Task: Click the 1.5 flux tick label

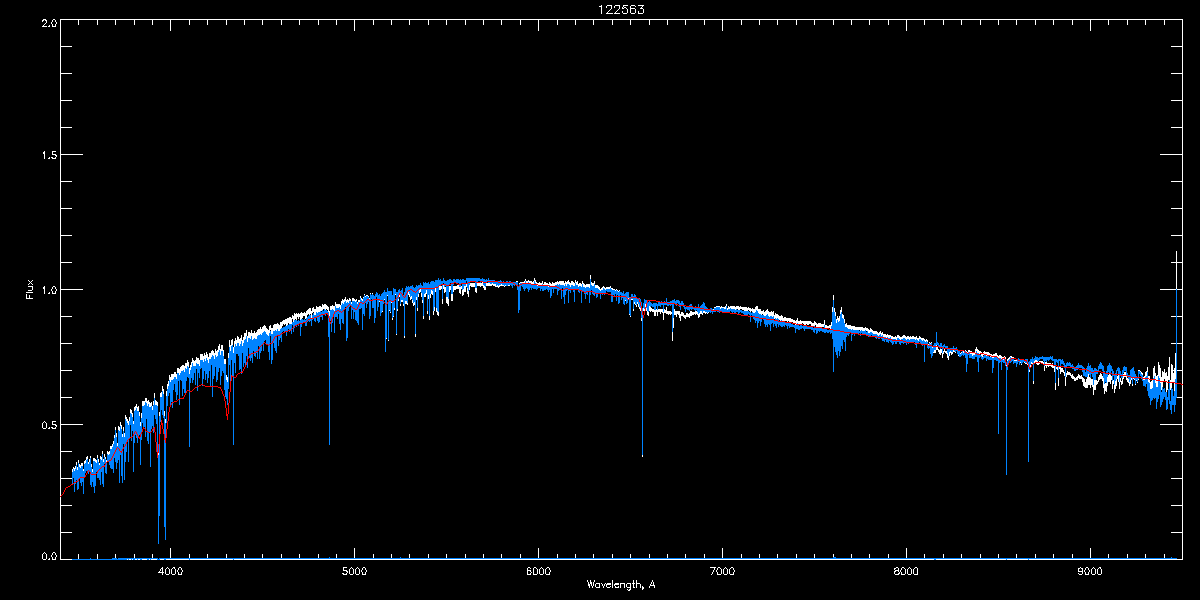Action: point(47,155)
